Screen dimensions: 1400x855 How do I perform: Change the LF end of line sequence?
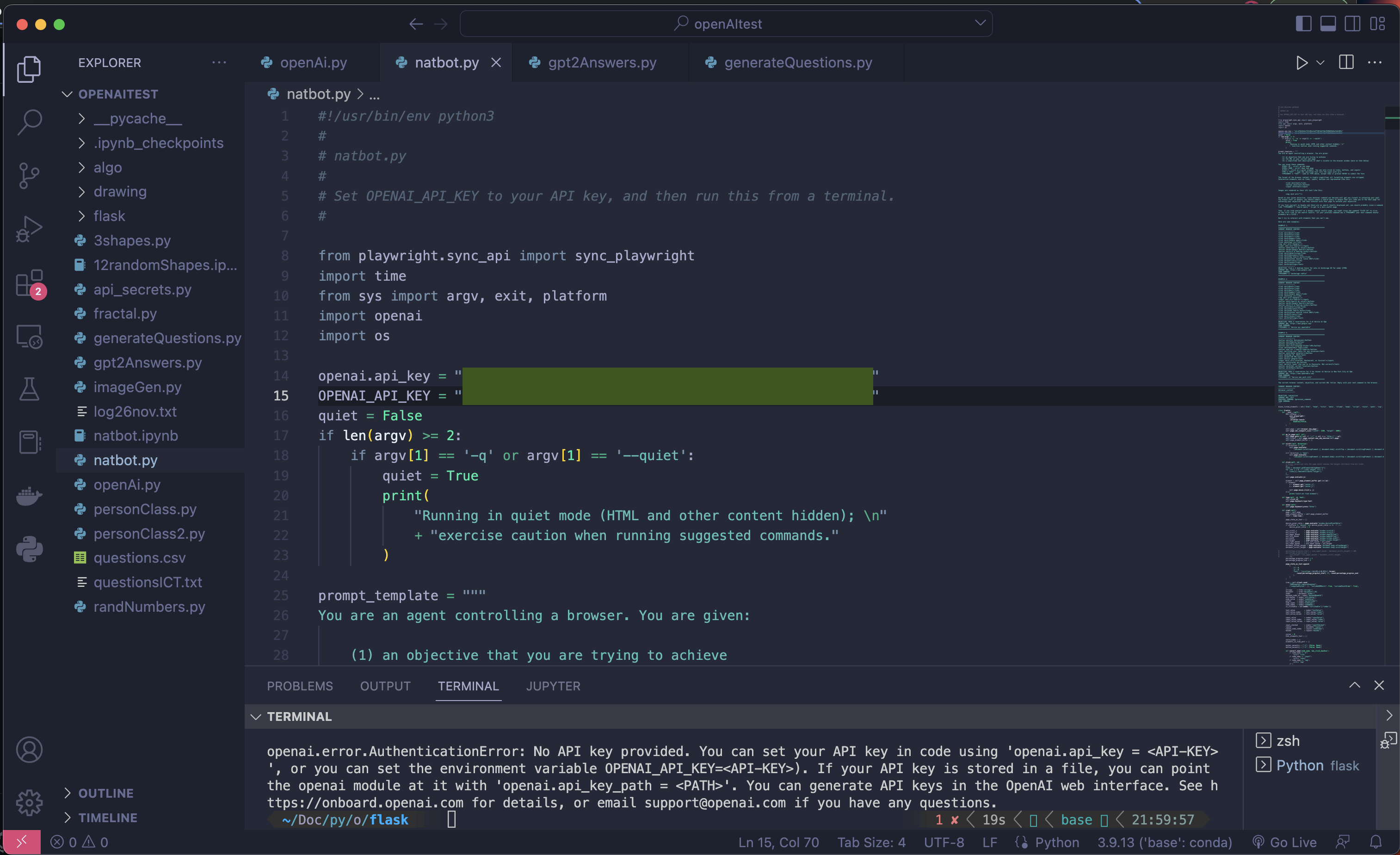pos(989,842)
